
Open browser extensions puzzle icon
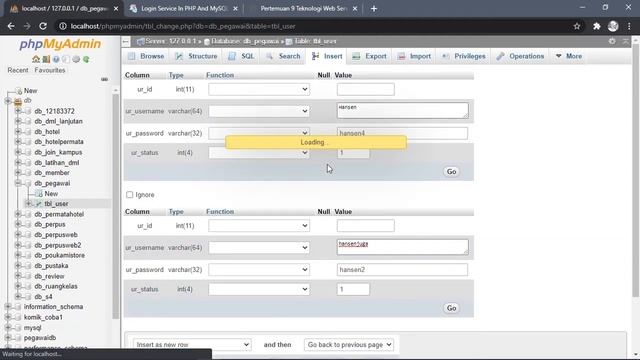pos(597,26)
